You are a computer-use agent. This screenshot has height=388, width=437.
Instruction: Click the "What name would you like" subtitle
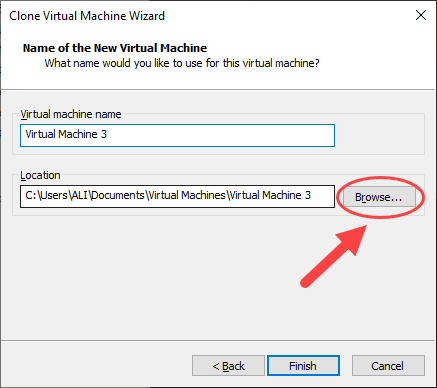[182, 63]
